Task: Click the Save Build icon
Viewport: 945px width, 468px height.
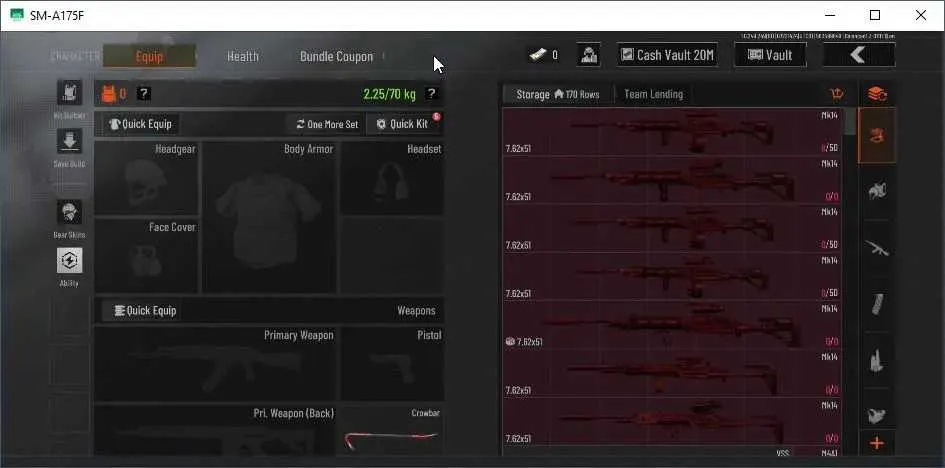Action: pyautogui.click(x=69, y=141)
